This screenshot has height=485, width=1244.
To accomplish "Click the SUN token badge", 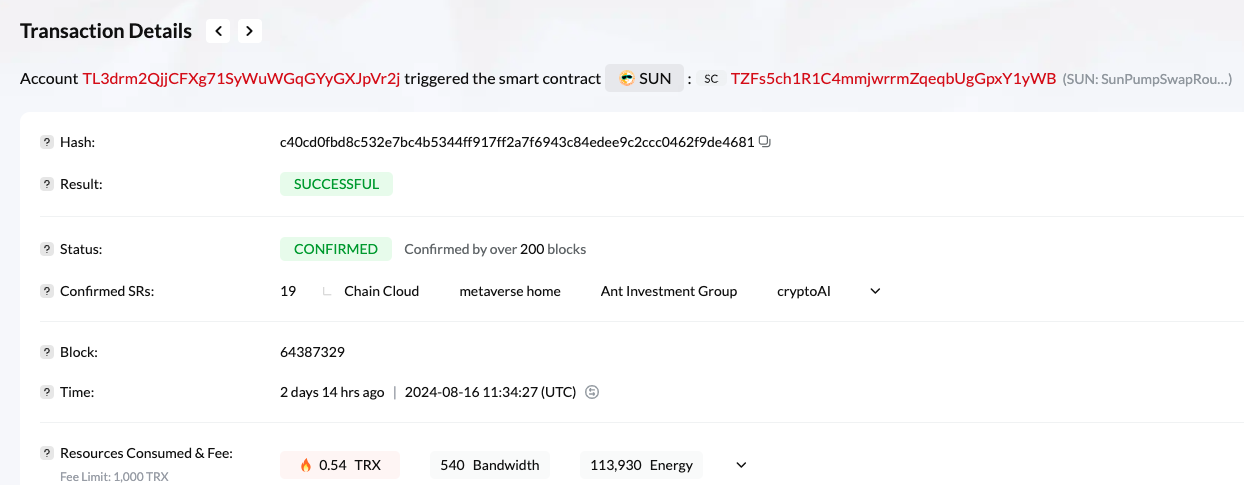I will (x=644, y=78).
